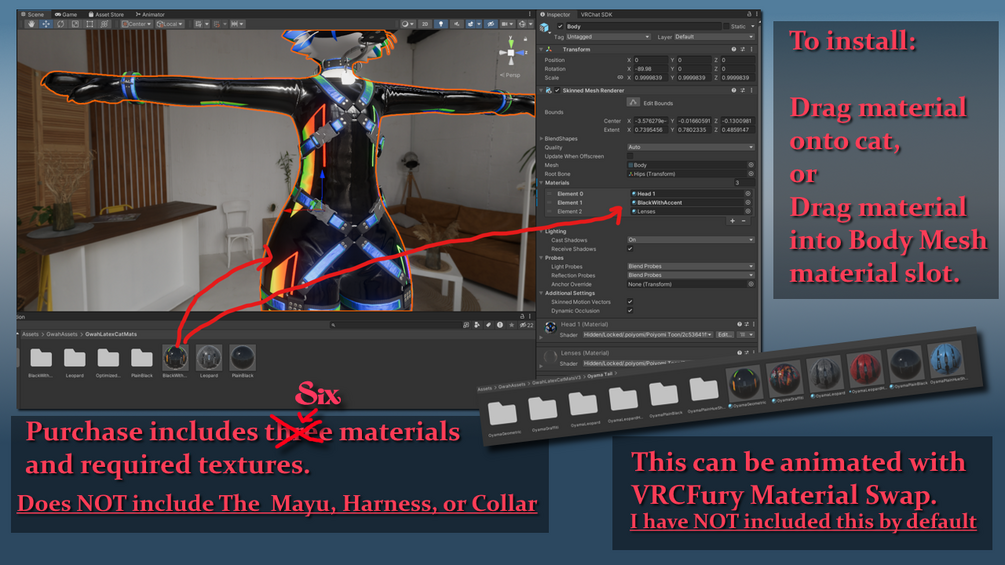Select the Scale tool
The image size is (1005, 565).
click(x=75, y=24)
